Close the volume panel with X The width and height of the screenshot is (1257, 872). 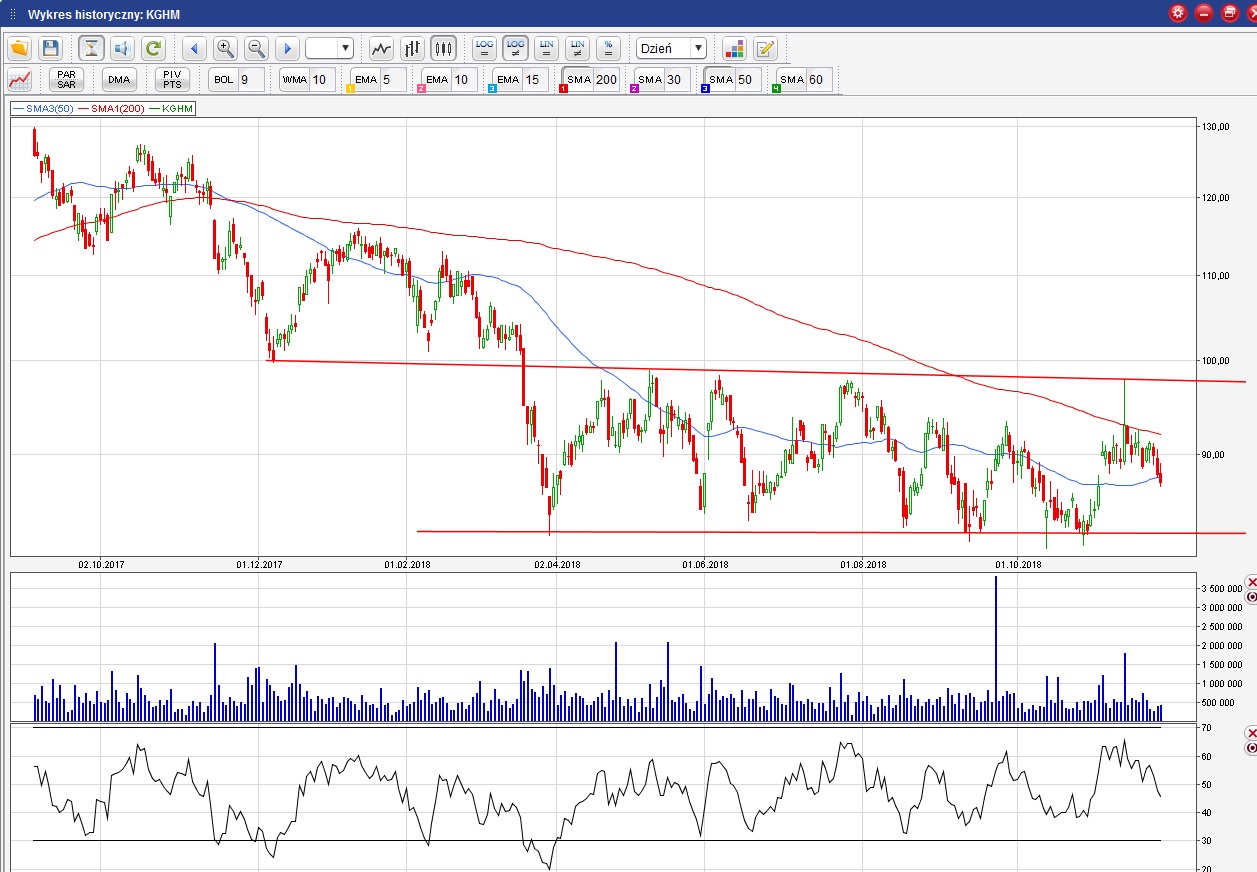pos(1250,582)
